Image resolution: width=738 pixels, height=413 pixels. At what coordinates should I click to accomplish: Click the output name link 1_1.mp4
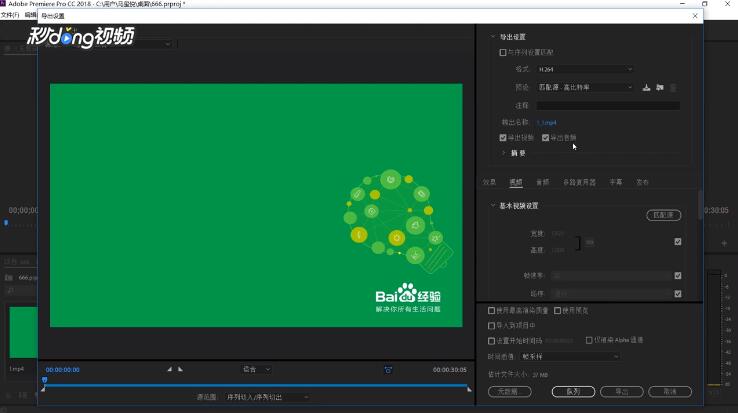tap(546, 122)
